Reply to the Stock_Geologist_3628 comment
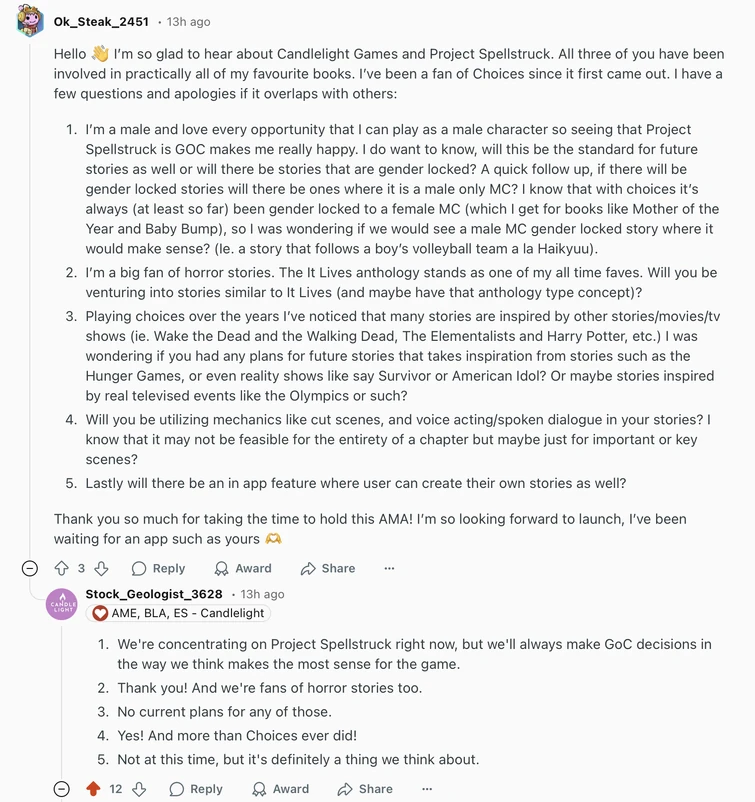Viewport: 755px width, 802px height. pos(197,789)
